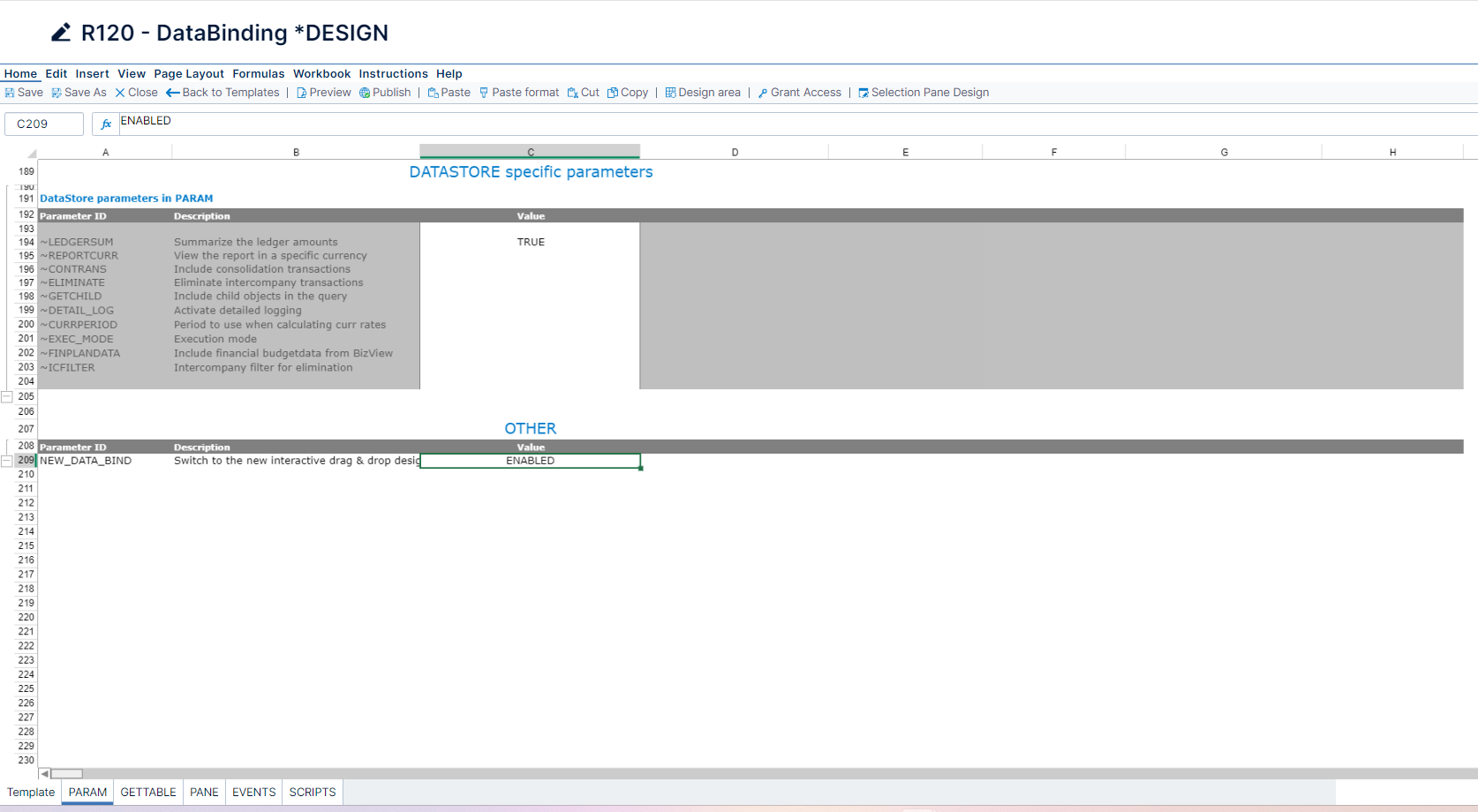
Task: Open the Edit menu
Action: tap(57, 74)
